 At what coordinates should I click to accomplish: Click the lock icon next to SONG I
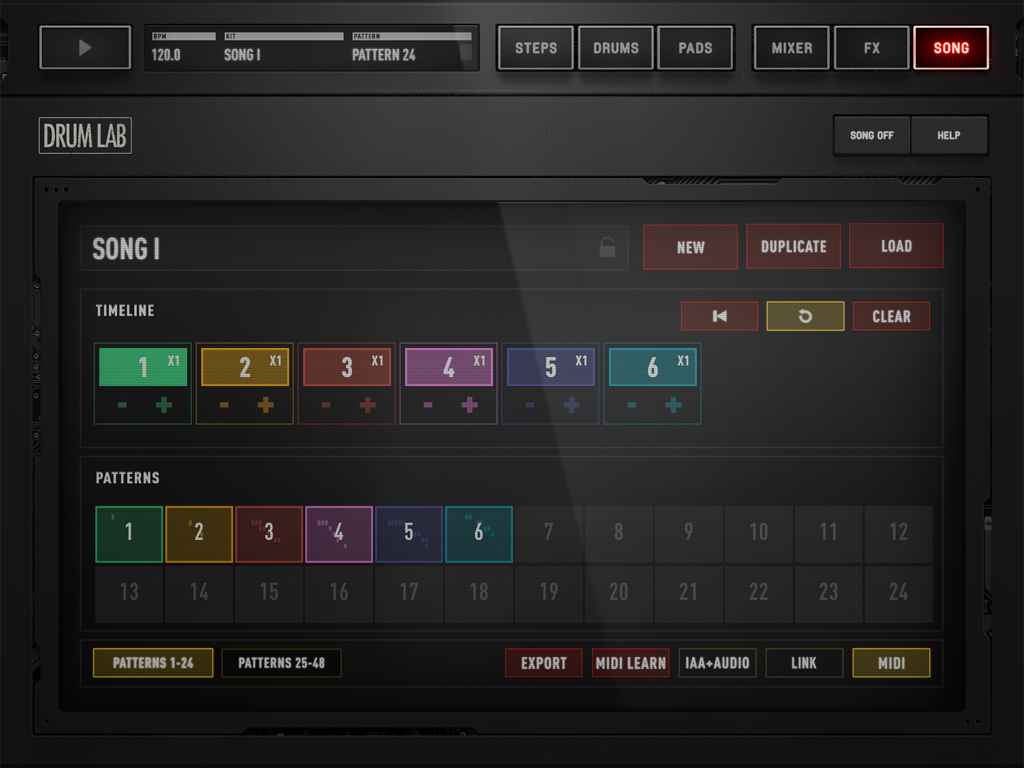pyautogui.click(x=606, y=247)
